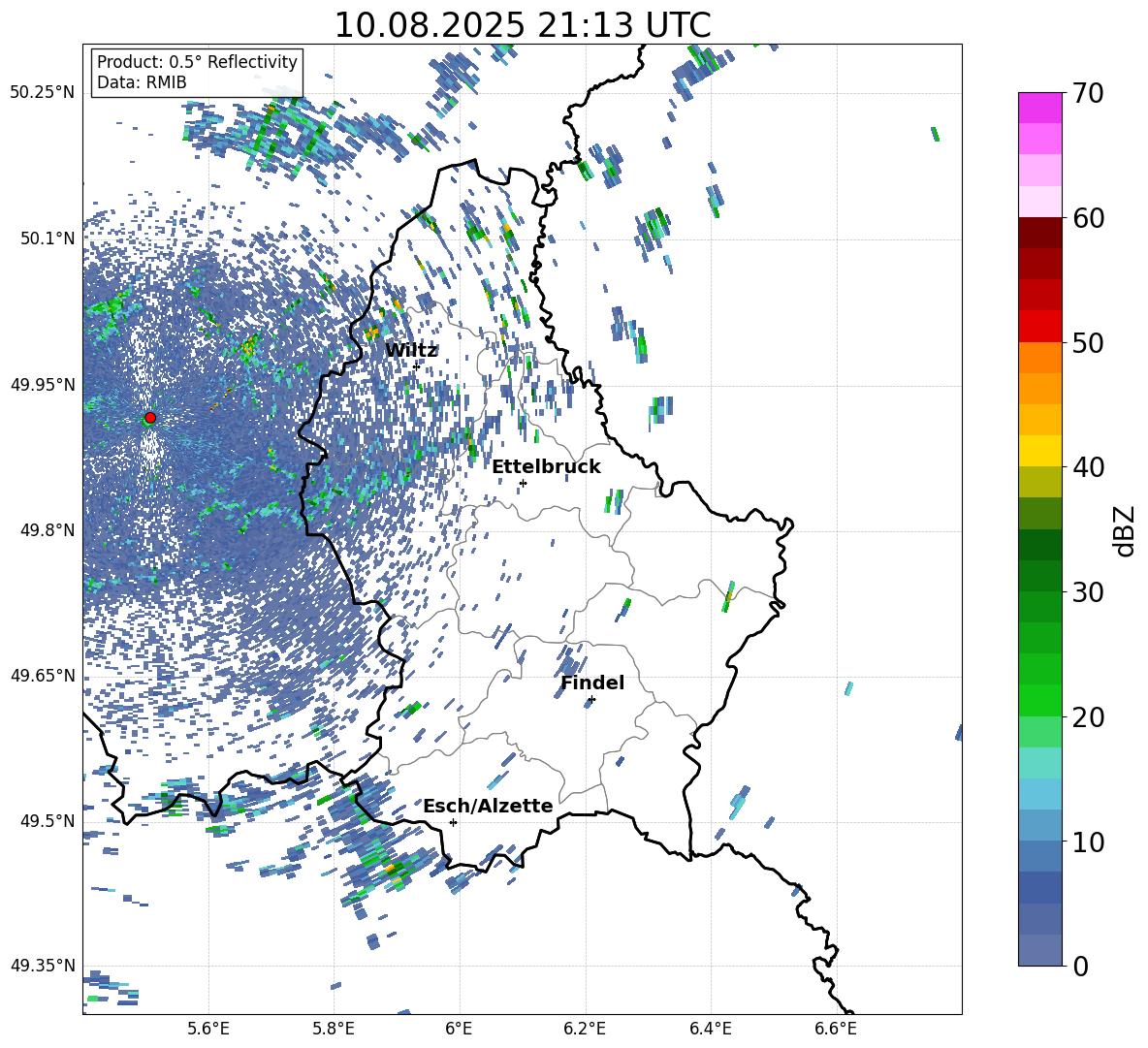Click the 6.4°E longitude label
Image resolution: width=1148 pixels, height=1048 pixels.
pos(710,1029)
